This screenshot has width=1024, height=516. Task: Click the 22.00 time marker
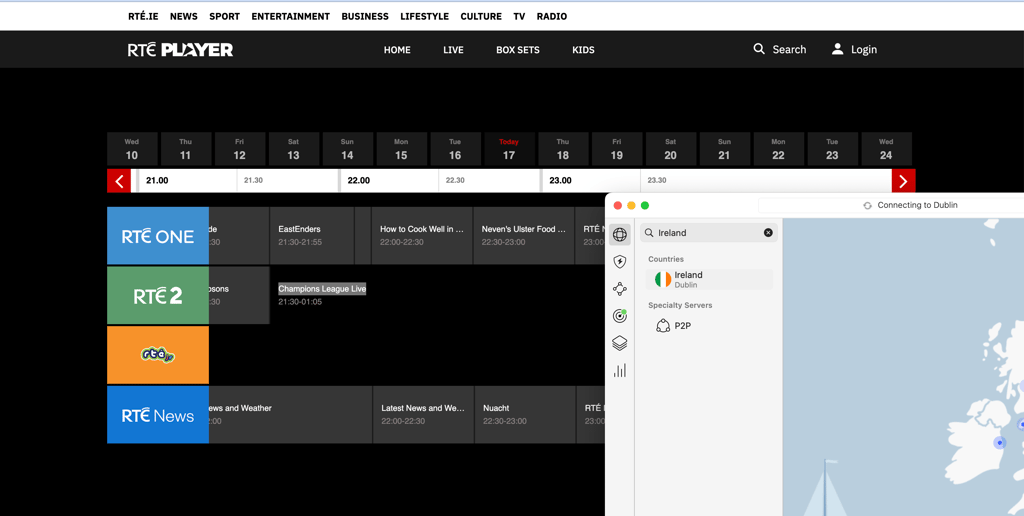[359, 181]
